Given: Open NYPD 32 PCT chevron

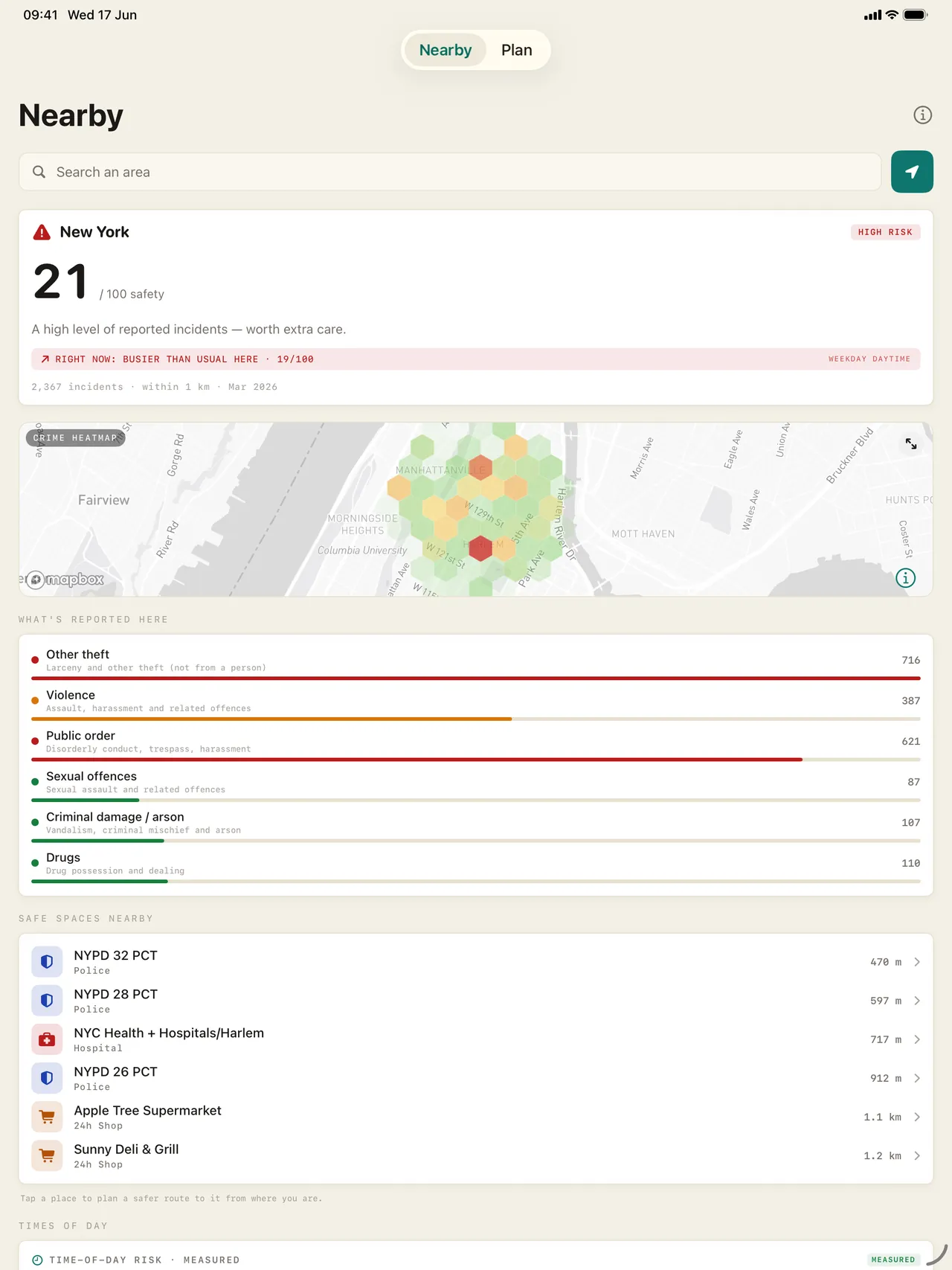Looking at the screenshot, I should click(917, 962).
